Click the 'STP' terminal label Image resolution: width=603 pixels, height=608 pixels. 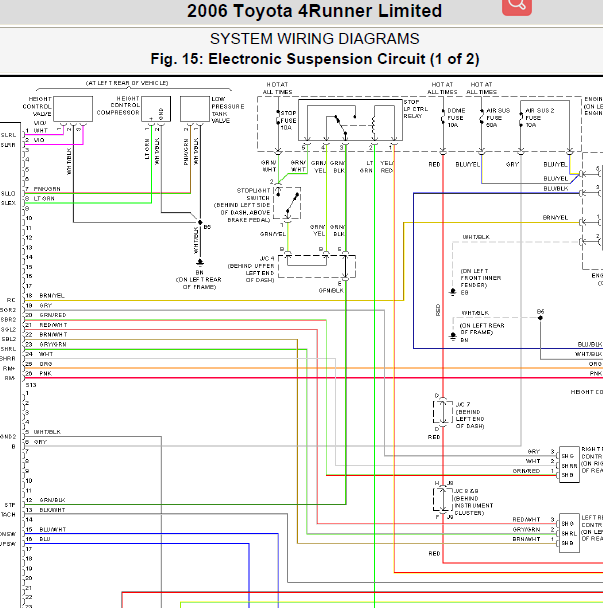[10, 505]
